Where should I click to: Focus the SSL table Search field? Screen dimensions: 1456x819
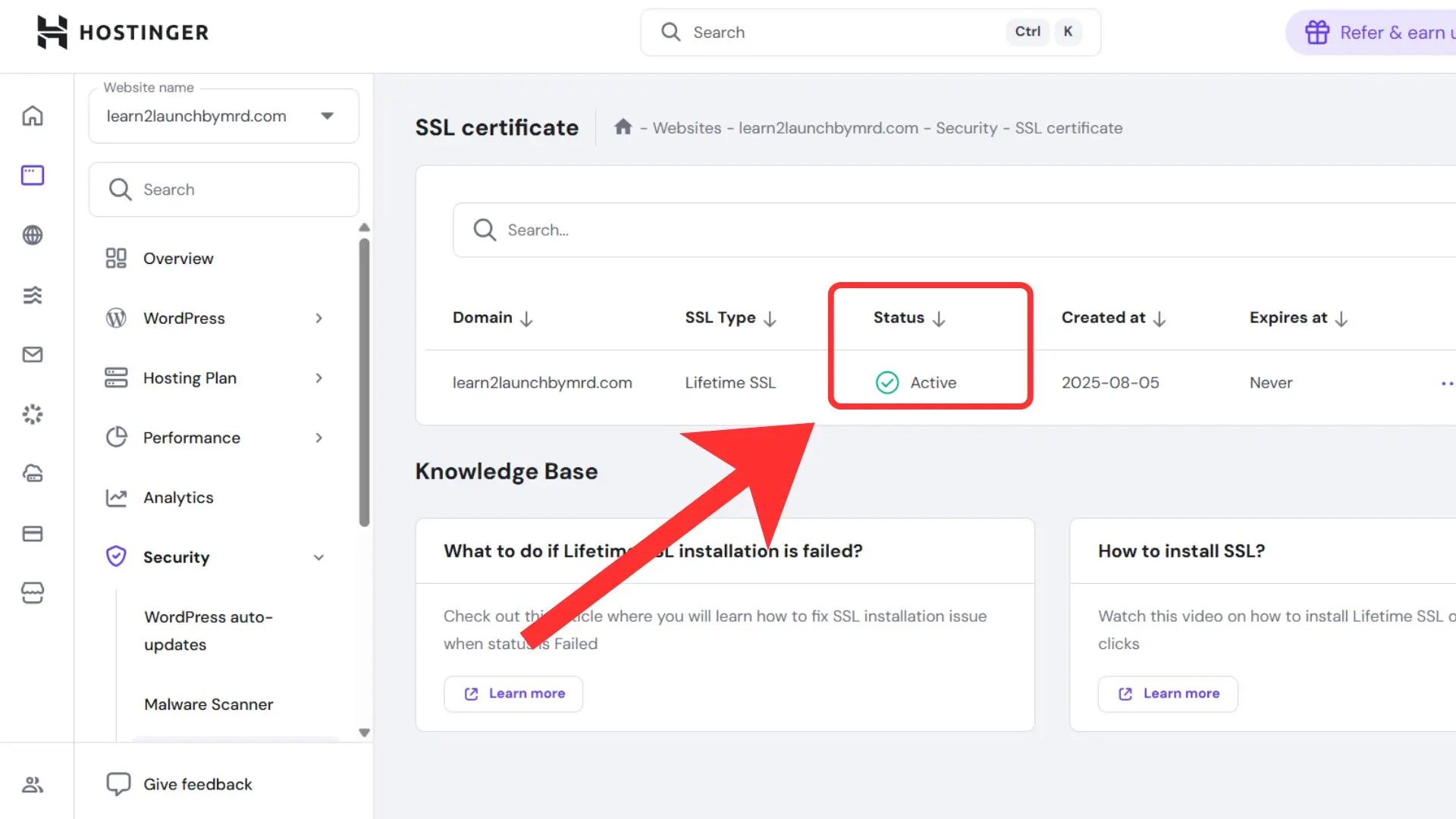(x=954, y=230)
